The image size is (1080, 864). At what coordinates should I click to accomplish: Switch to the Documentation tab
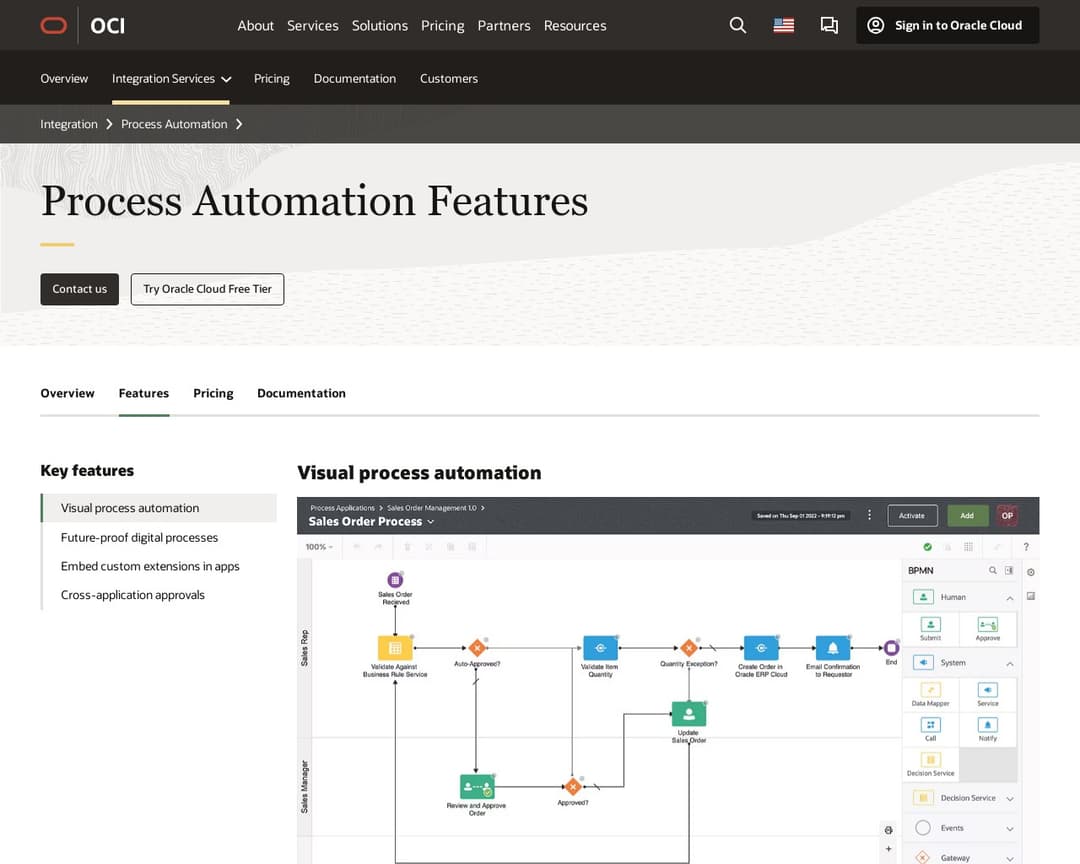click(x=301, y=393)
